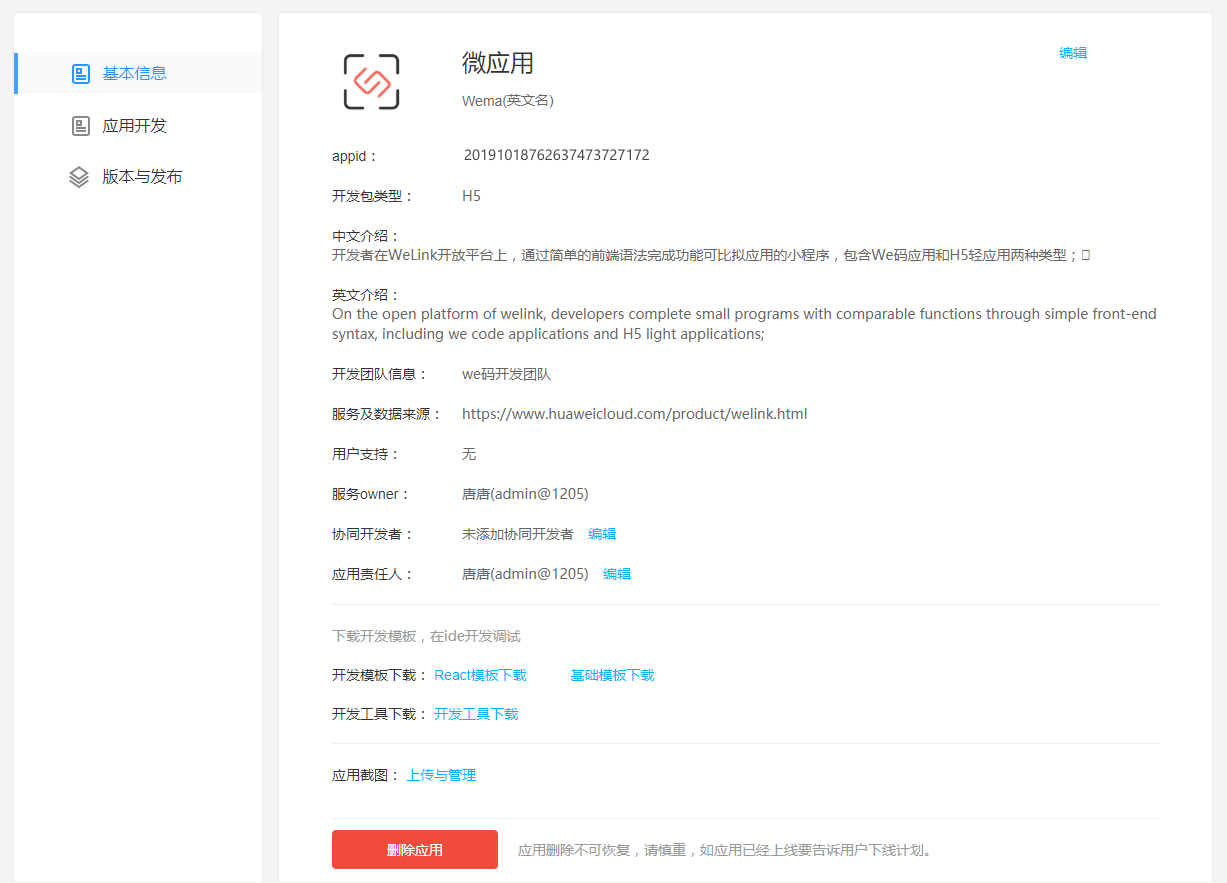Click the Wema(英文名) English name
Viewport: 1227px width, 883px height.
[x=508, y=100]
